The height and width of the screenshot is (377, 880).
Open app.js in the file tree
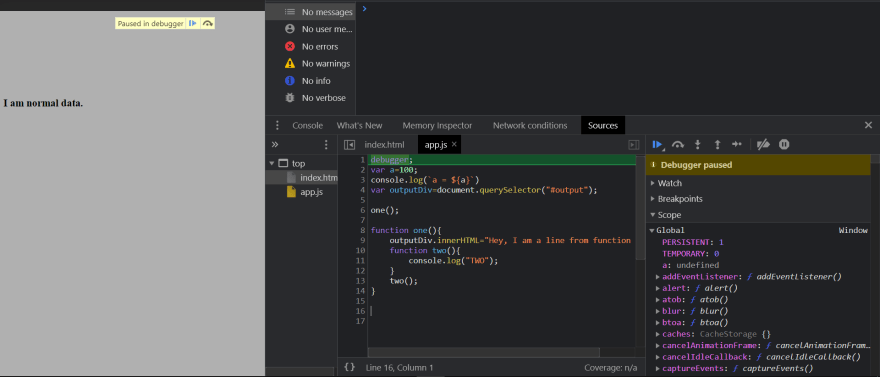pos(305,192)
